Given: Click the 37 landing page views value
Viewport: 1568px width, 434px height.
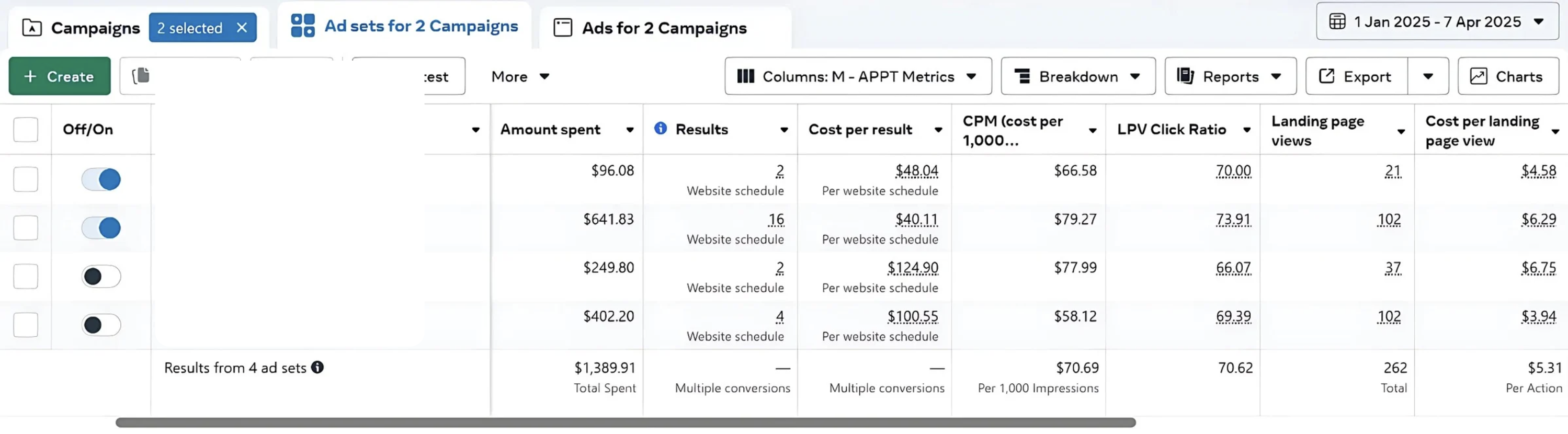Looking at the screenshot, I should pyautogui.click(x=1393, y=268).
